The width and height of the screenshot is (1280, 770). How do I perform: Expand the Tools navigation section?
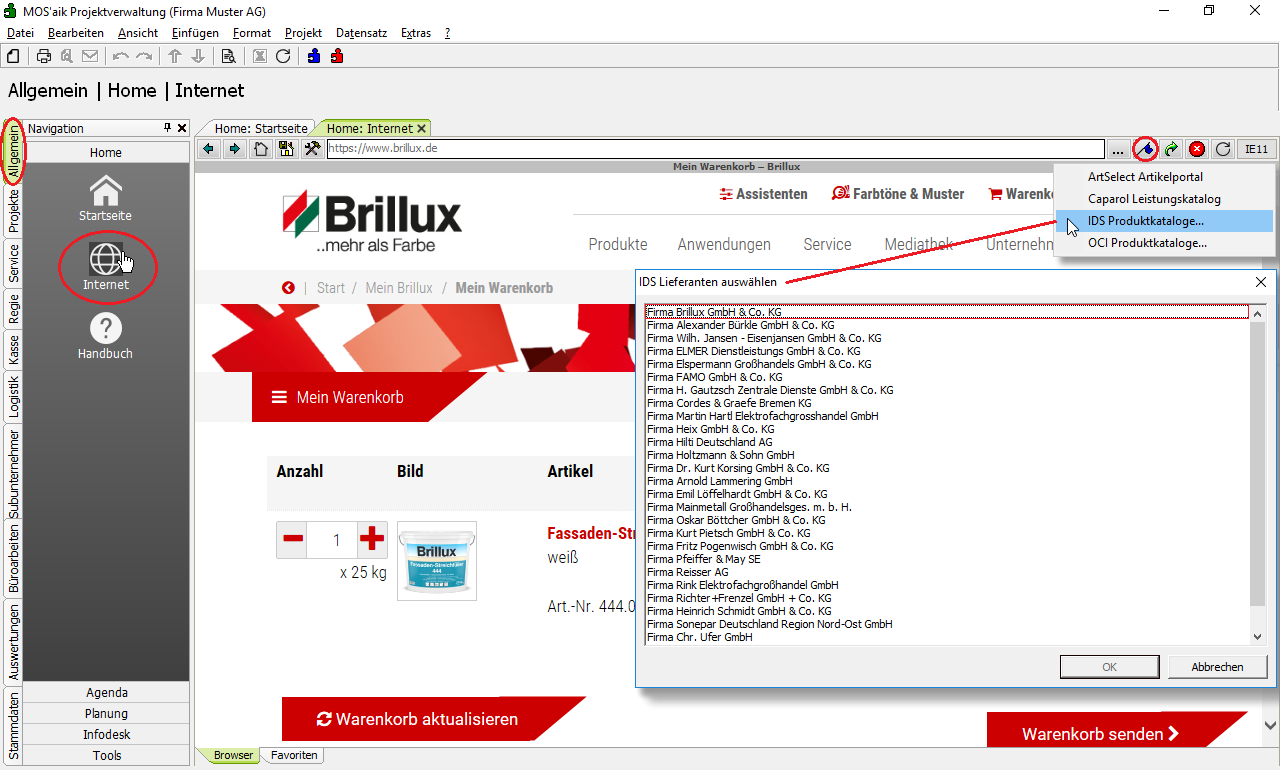[106, 755]
